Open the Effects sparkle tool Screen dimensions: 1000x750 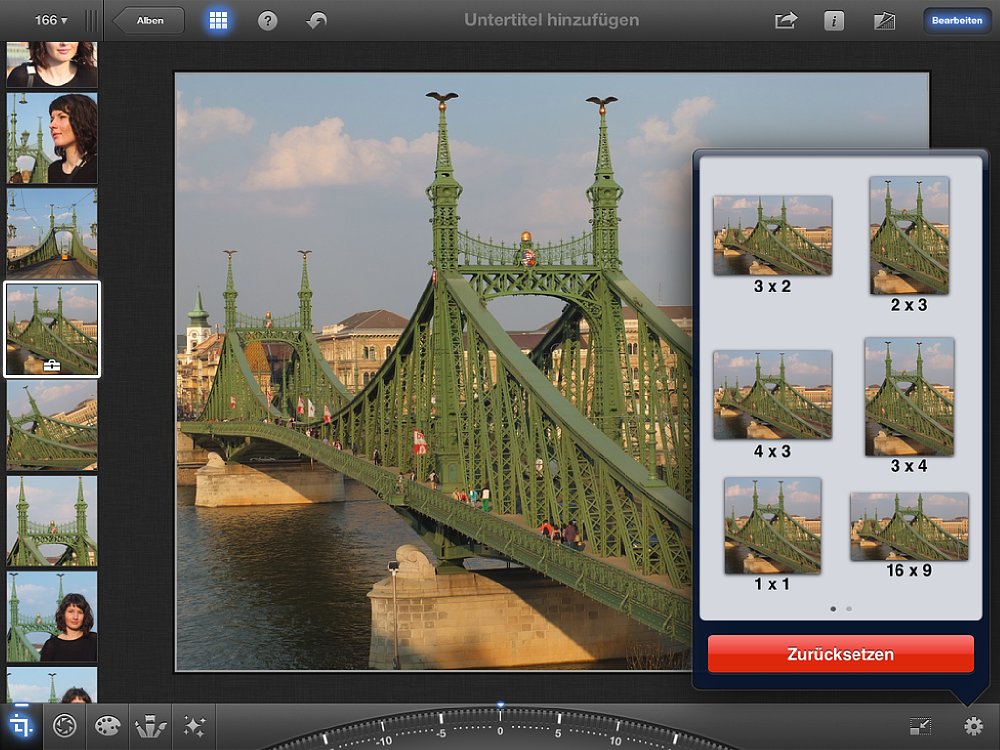pyautogui.click(x=194, y=726)
